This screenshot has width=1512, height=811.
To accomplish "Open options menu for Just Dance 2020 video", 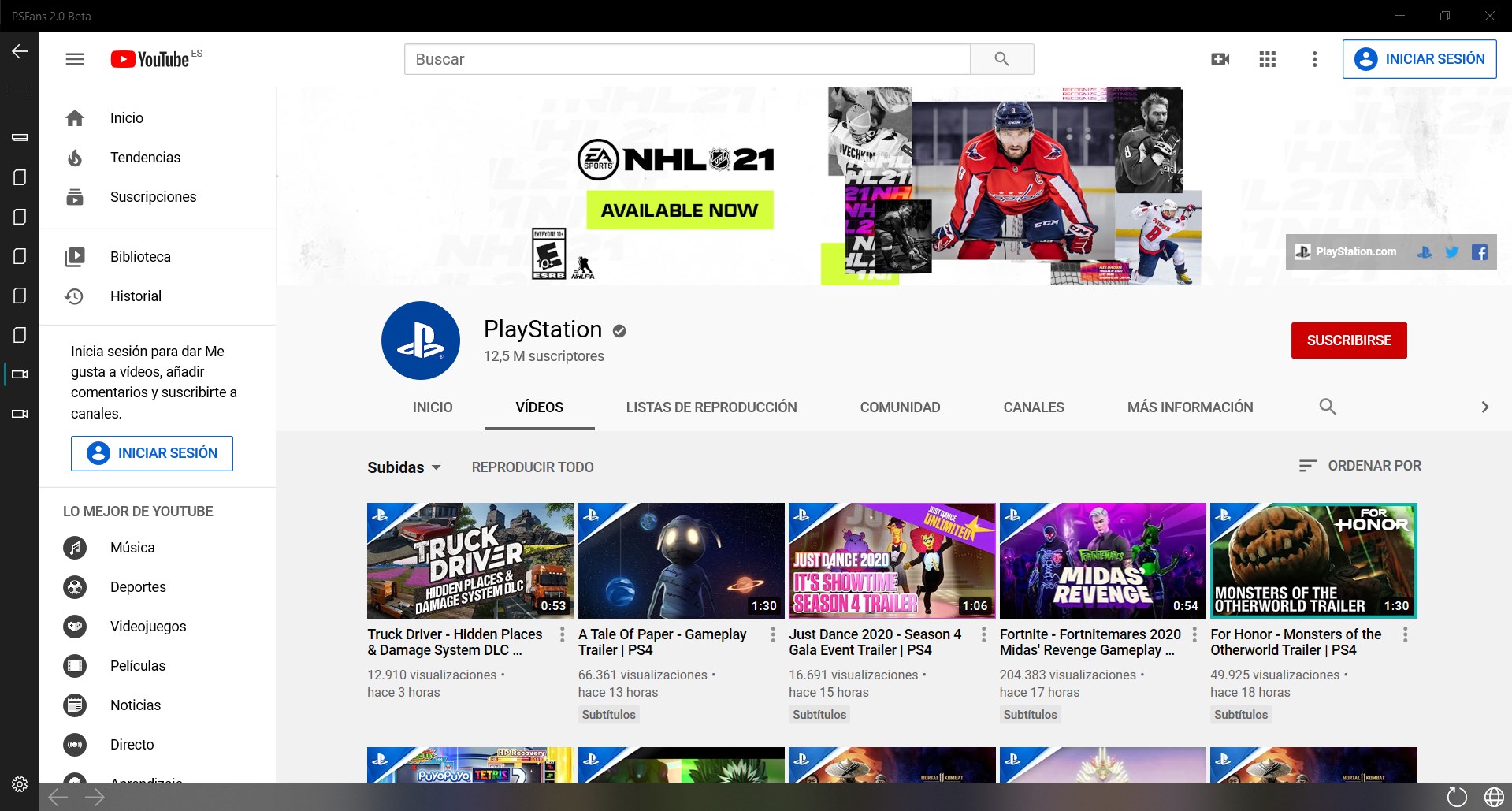I will pyautogui.click(x=983, y=634).
